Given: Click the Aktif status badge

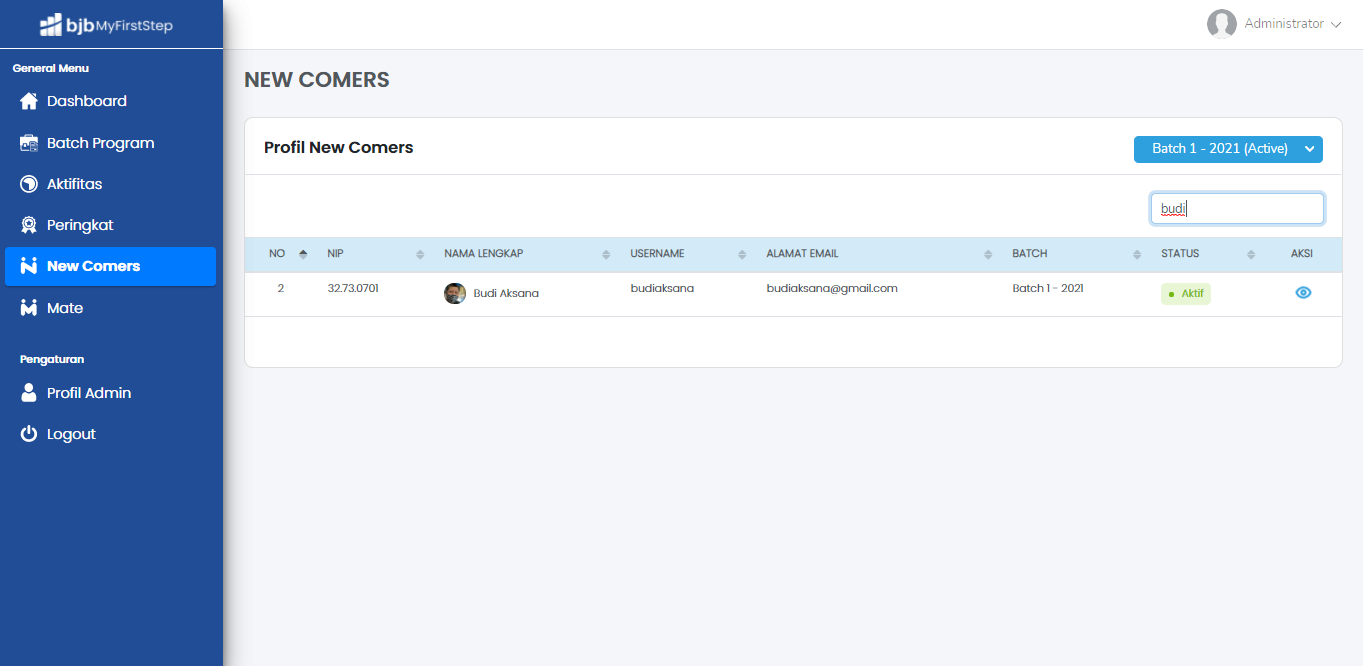Looking at the screenshot, I should pos(1185,294).
